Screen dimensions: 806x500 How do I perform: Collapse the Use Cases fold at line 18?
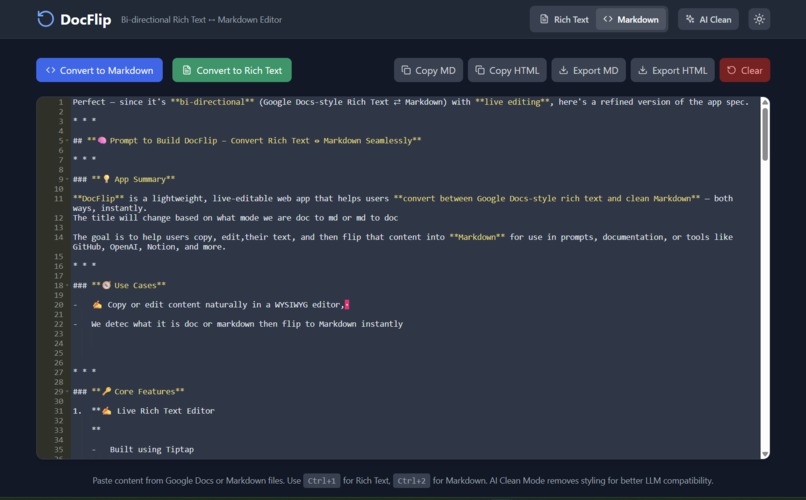pos(67,286)
